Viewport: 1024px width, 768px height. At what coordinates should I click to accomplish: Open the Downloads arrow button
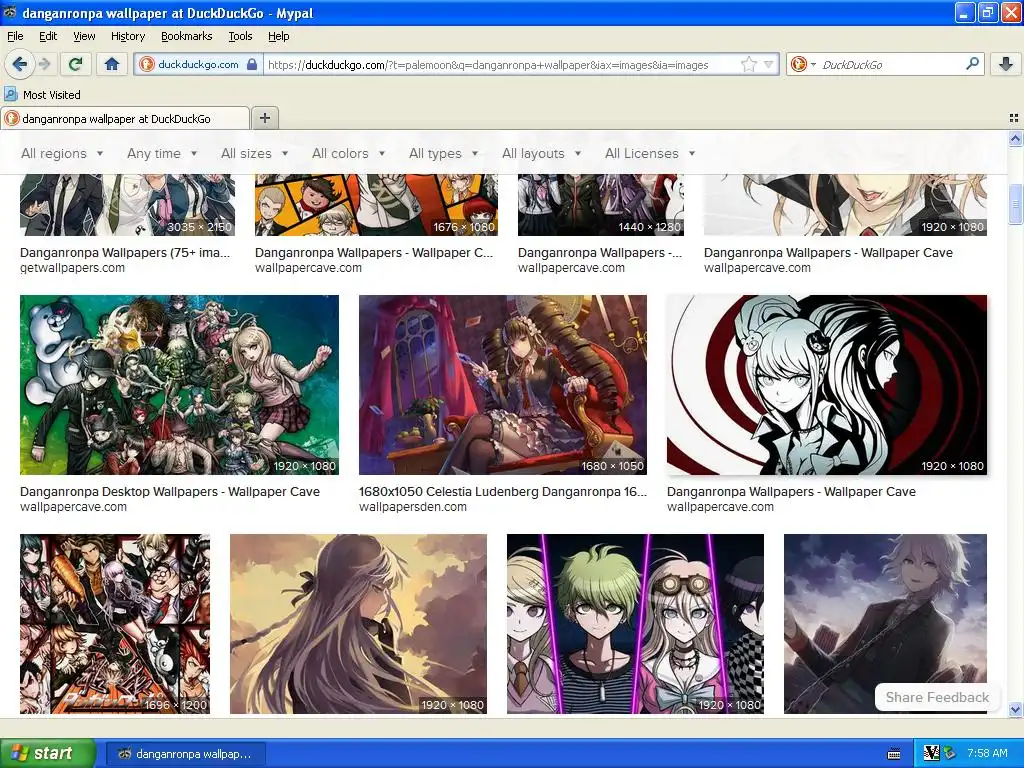pos(1006,64)
